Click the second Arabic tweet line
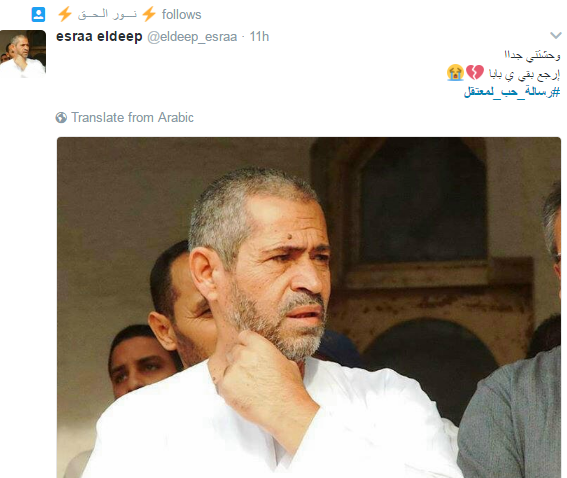Image resolution: width=567 pixels, height=478 pixels. click(x=524, y=74)
